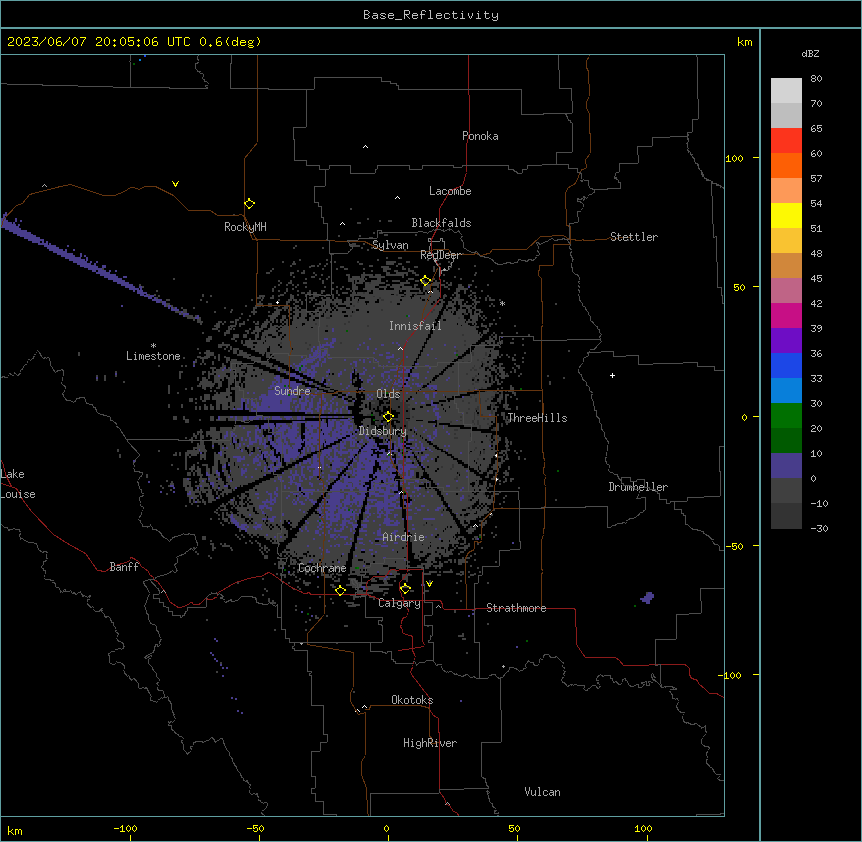
Task: Click the -30 dBZ legend value
Action: pos(819,528)
